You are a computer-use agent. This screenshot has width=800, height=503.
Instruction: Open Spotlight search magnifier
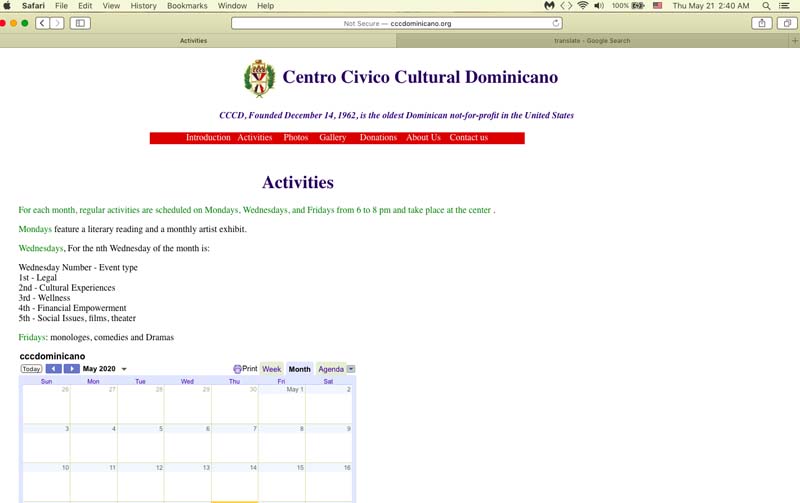pos(766,6)
